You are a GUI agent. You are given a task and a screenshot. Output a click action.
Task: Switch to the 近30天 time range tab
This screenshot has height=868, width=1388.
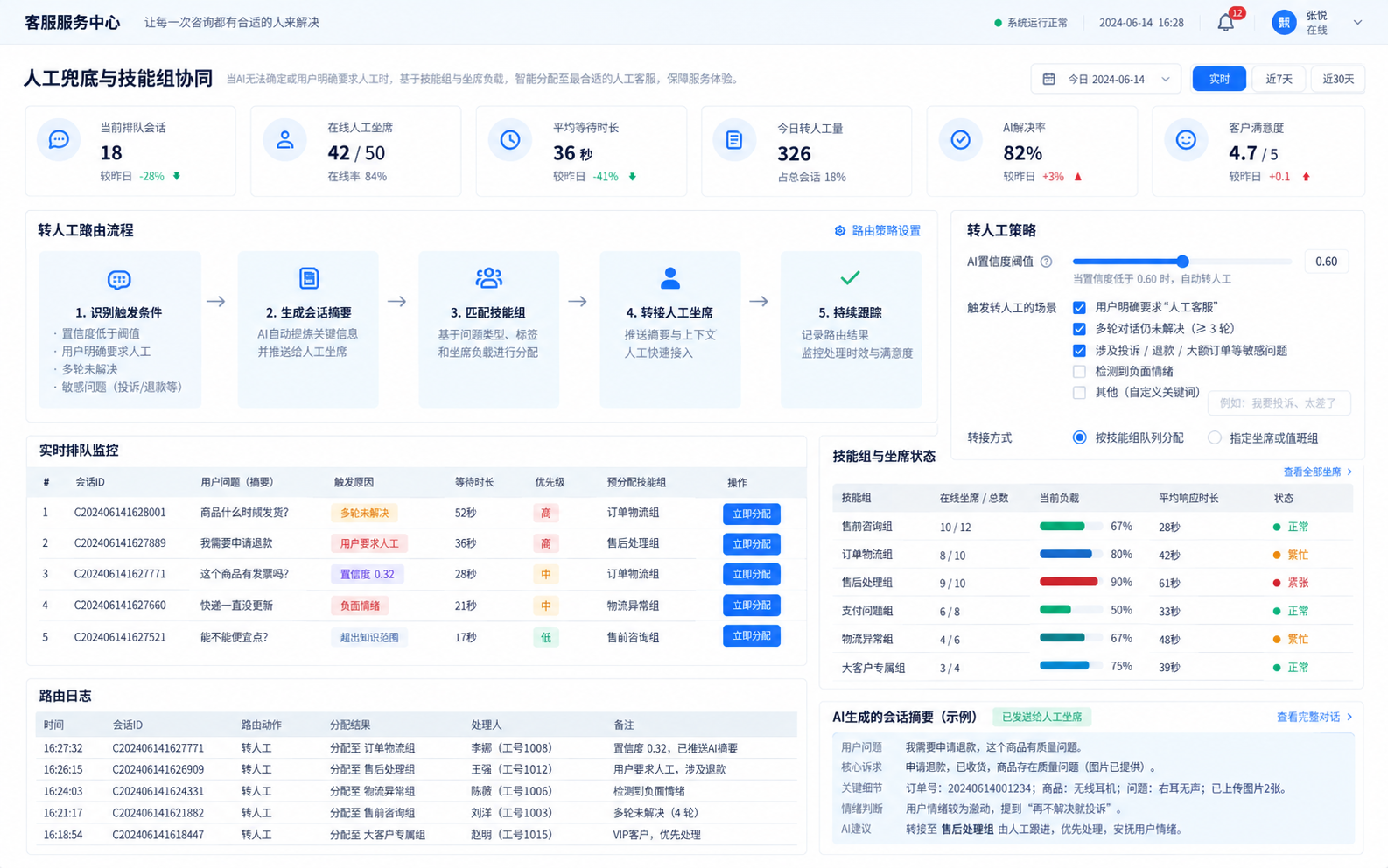pos(1338,79)
